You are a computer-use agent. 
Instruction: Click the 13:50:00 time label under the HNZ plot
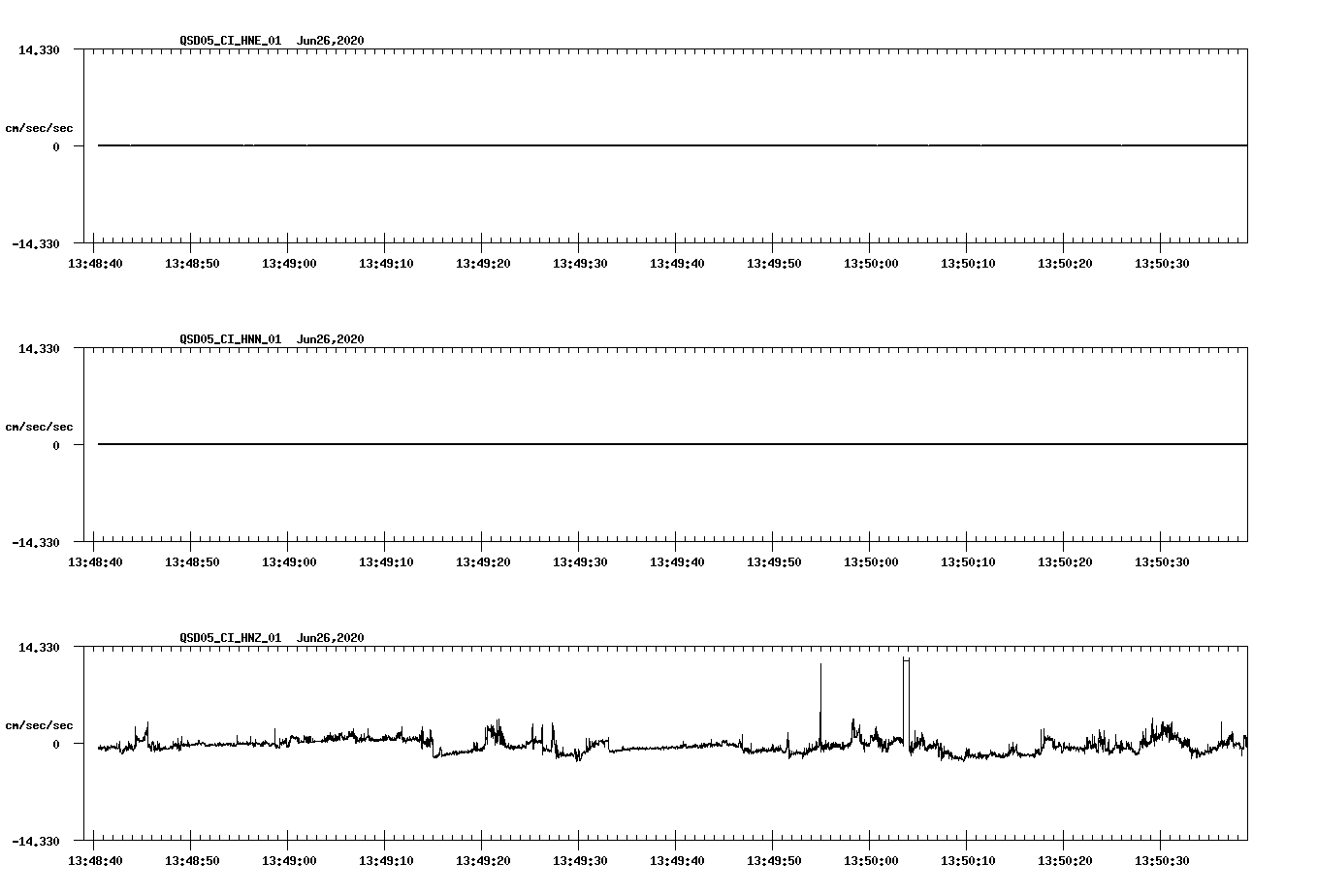(871, 861)
